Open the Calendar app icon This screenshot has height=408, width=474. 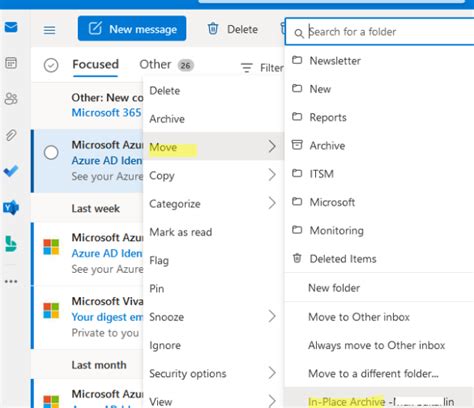[11, 63]
